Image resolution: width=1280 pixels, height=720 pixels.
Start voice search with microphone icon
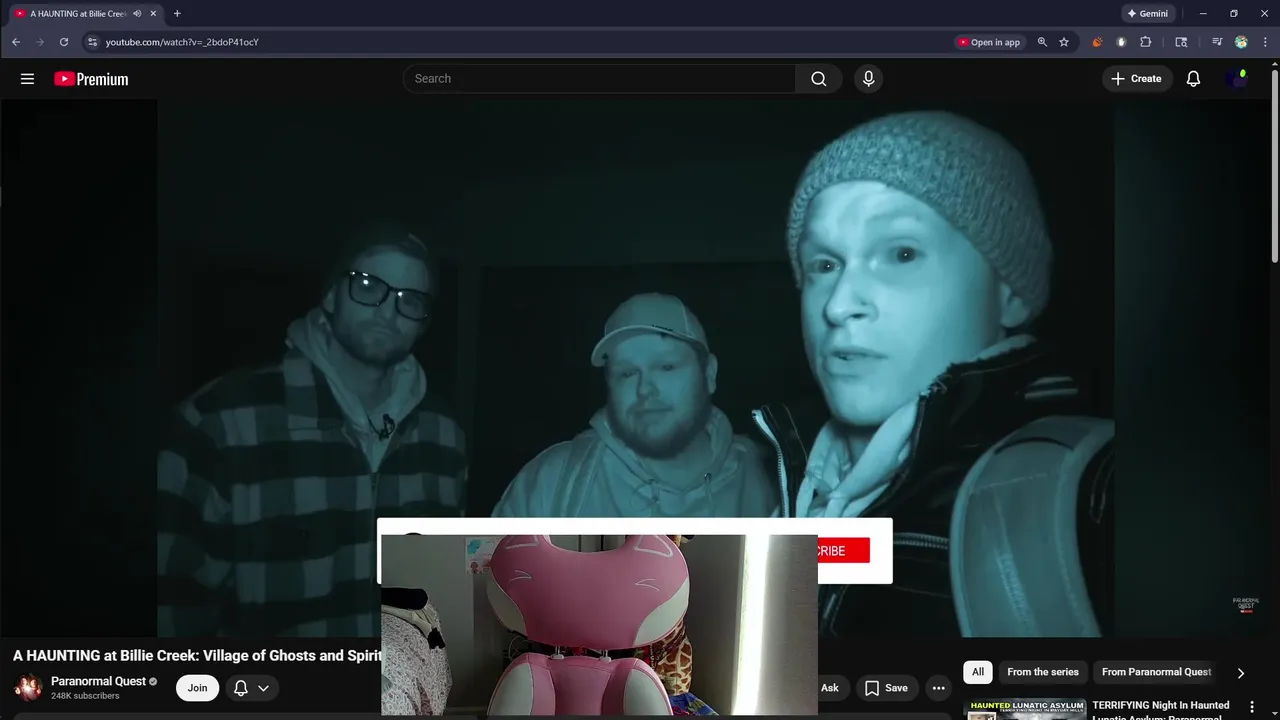868,79
